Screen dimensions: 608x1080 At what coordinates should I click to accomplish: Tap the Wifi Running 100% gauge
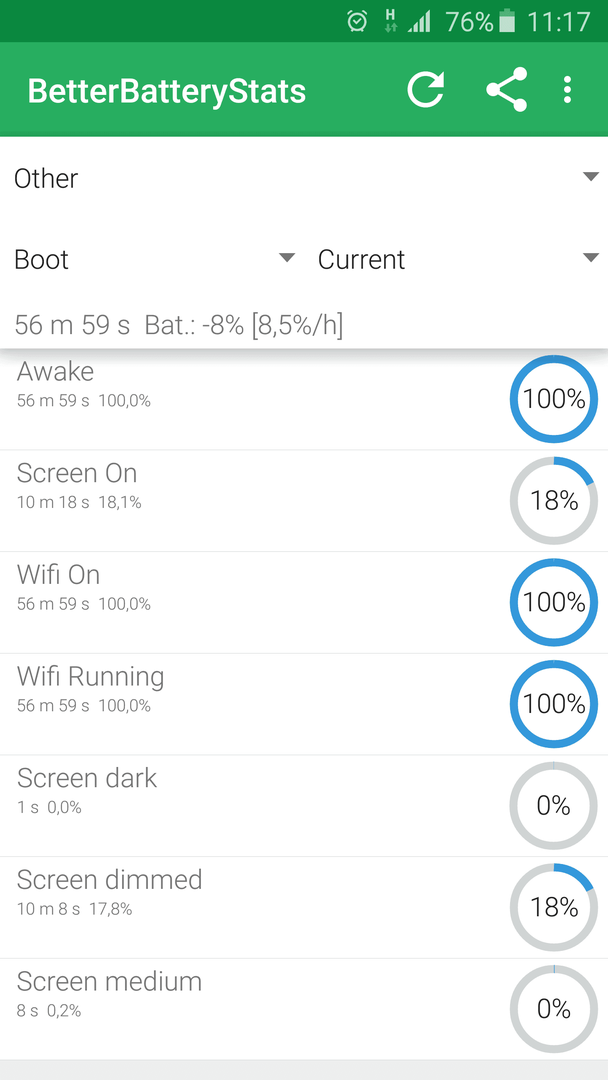pos(554,704)
